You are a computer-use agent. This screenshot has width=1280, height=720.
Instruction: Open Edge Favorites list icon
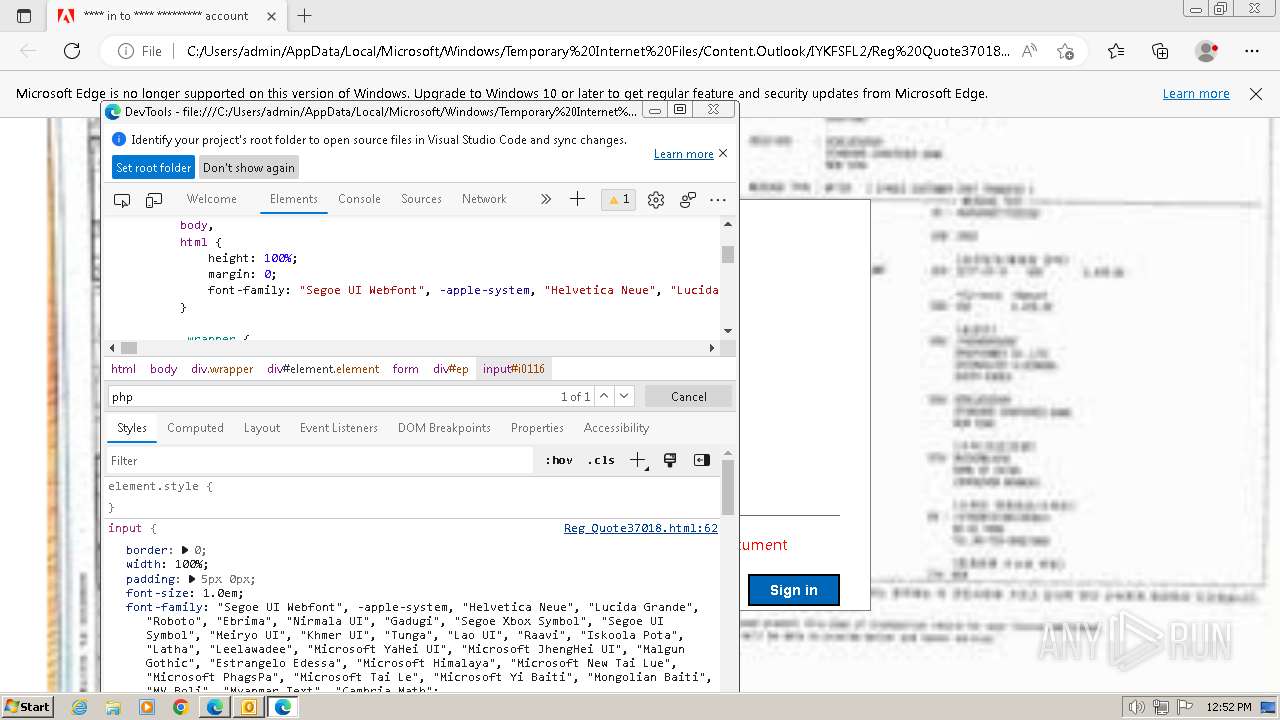click(x=1116, y=51)
